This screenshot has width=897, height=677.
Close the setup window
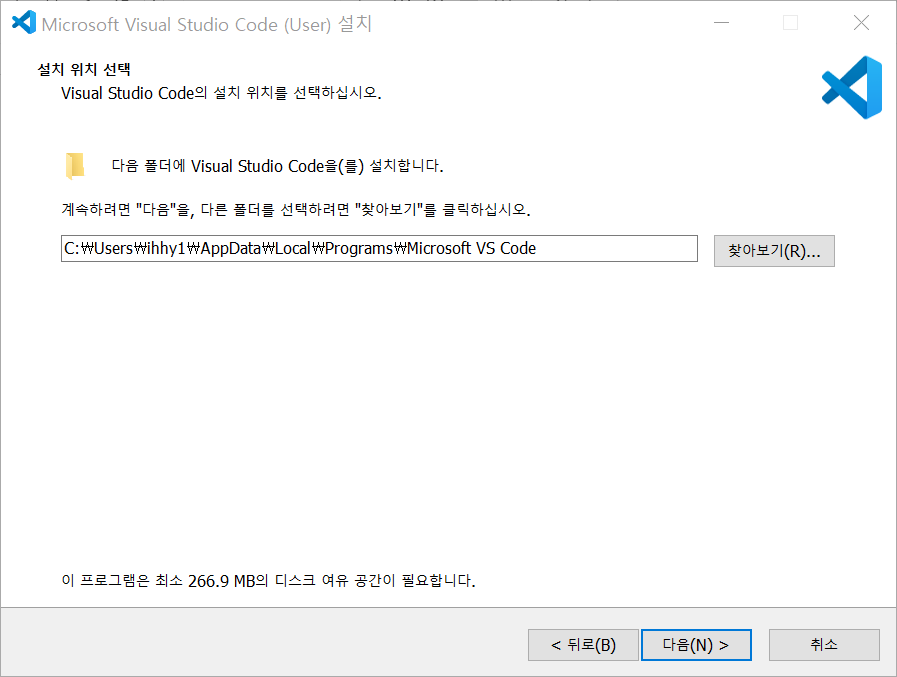click(x=861, y=23)
